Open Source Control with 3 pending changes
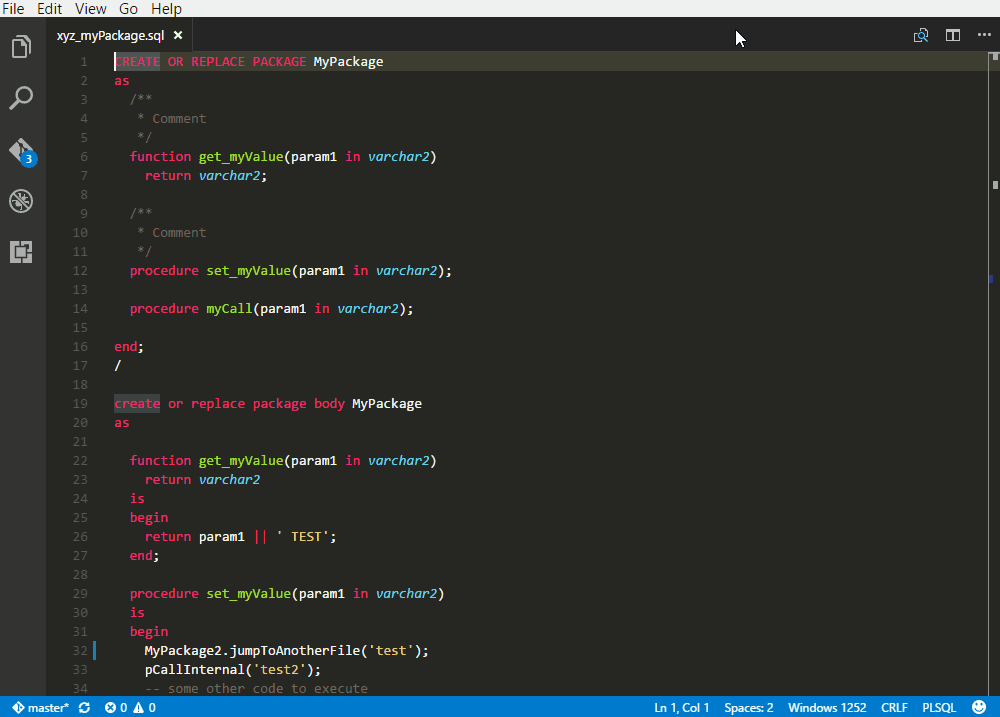 coord(21,150)
